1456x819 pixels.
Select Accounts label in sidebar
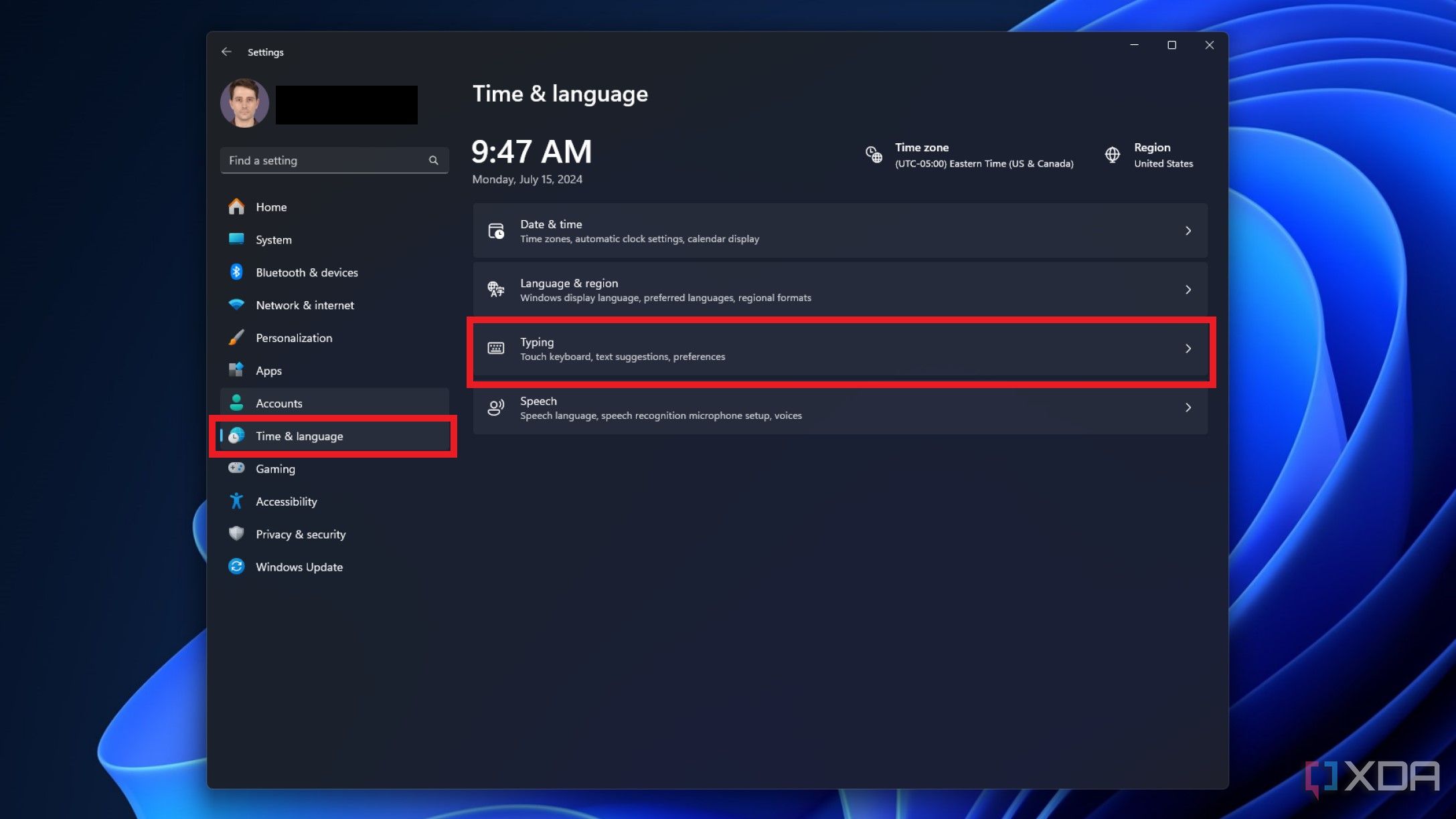click(279, 403)
